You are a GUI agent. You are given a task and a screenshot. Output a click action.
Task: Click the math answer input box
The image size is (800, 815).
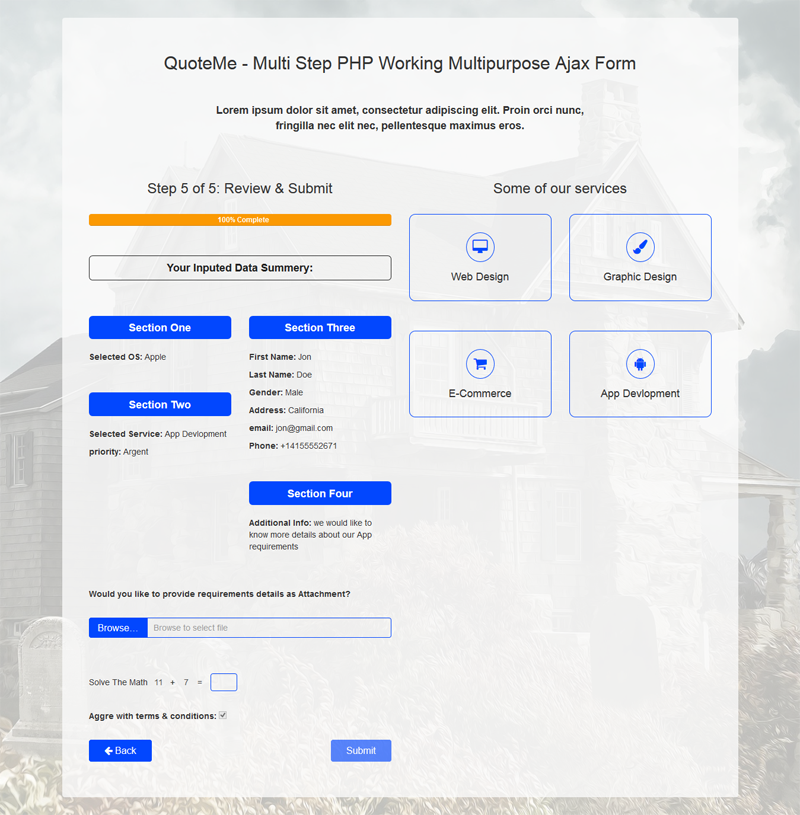[224, 682]
